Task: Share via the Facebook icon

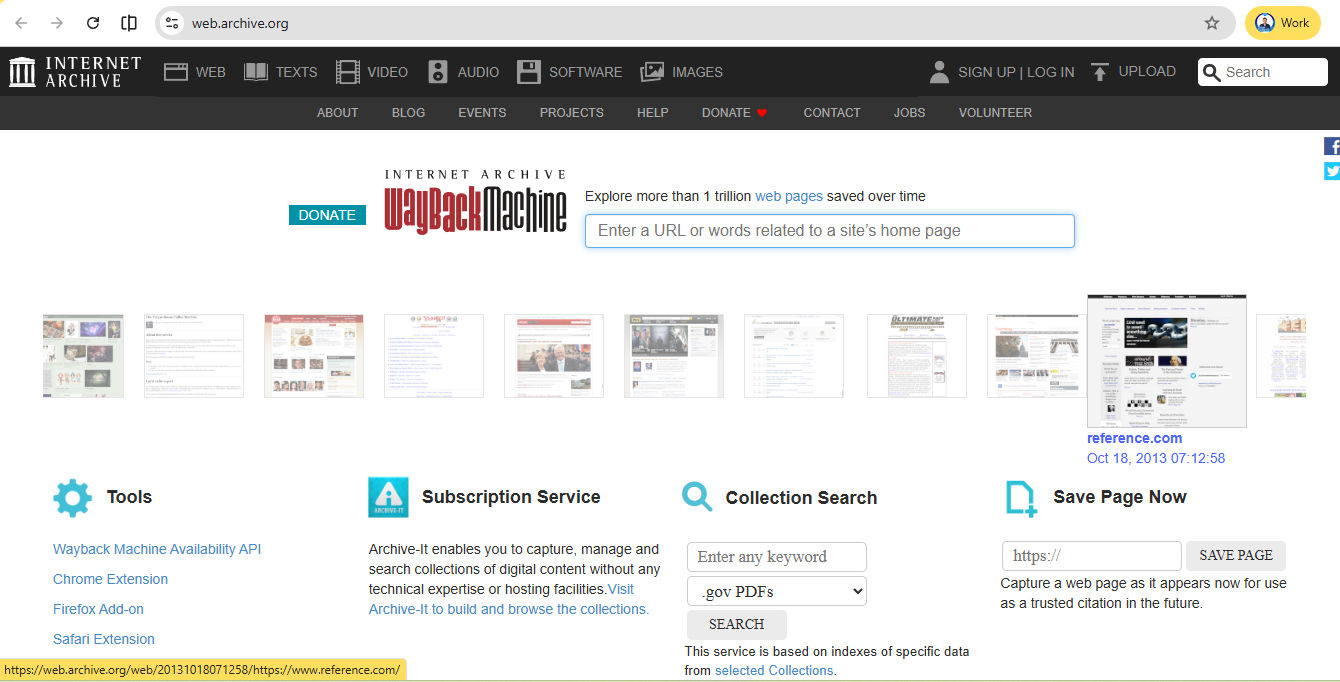Action: [x=1331, y=147]
